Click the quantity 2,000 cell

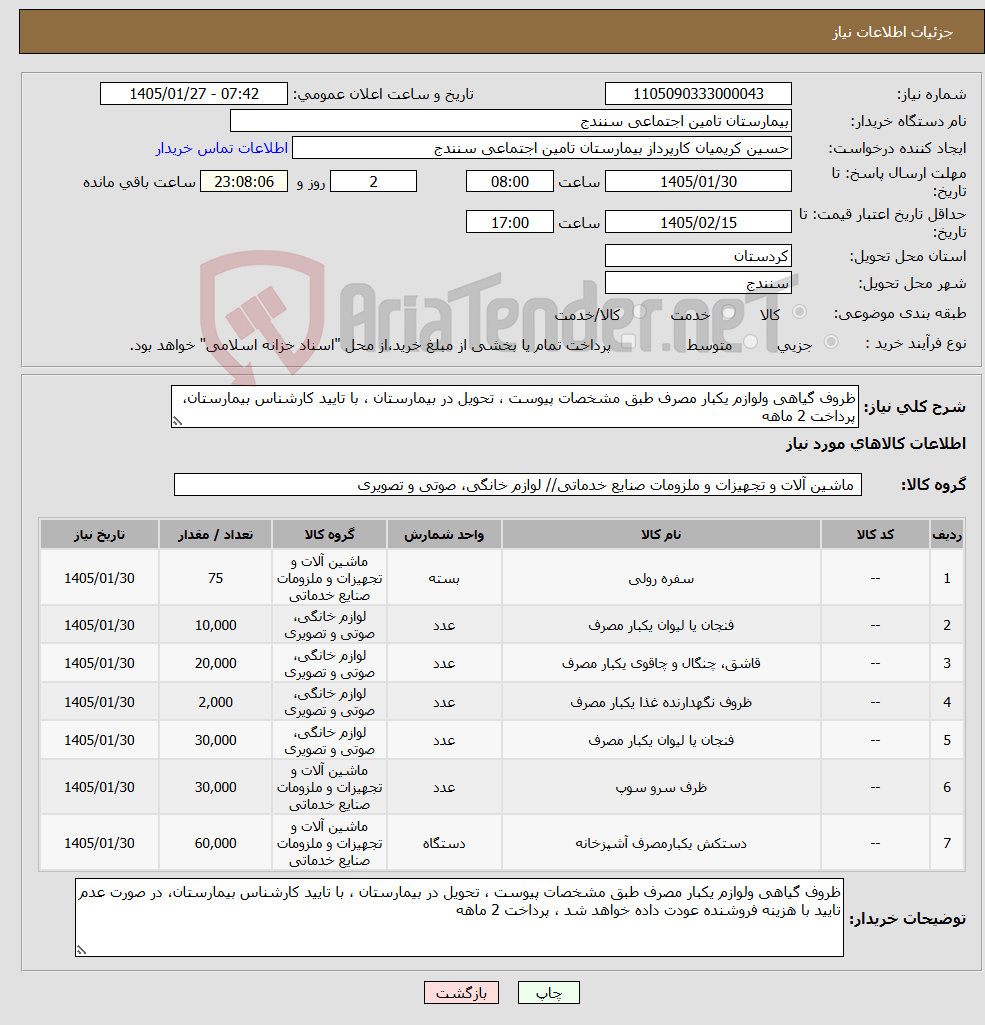215,701
